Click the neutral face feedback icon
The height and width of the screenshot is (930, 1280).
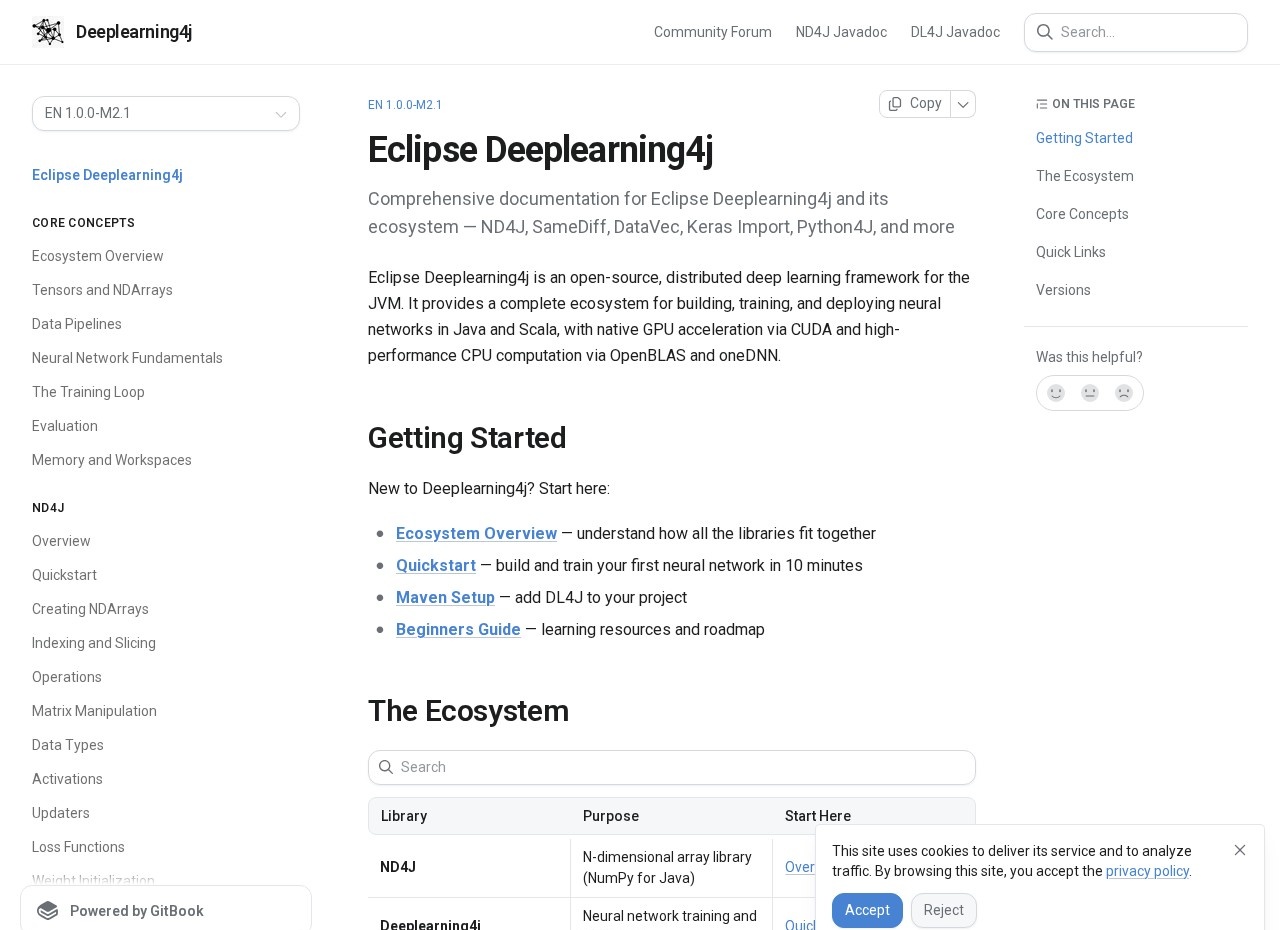pyautogui.click(x=1090, y=393)
